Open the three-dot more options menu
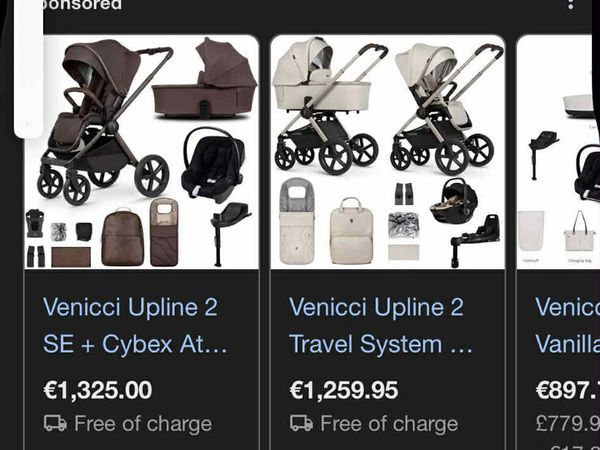This screenshot has height=450, width=600. click(571, 5)
